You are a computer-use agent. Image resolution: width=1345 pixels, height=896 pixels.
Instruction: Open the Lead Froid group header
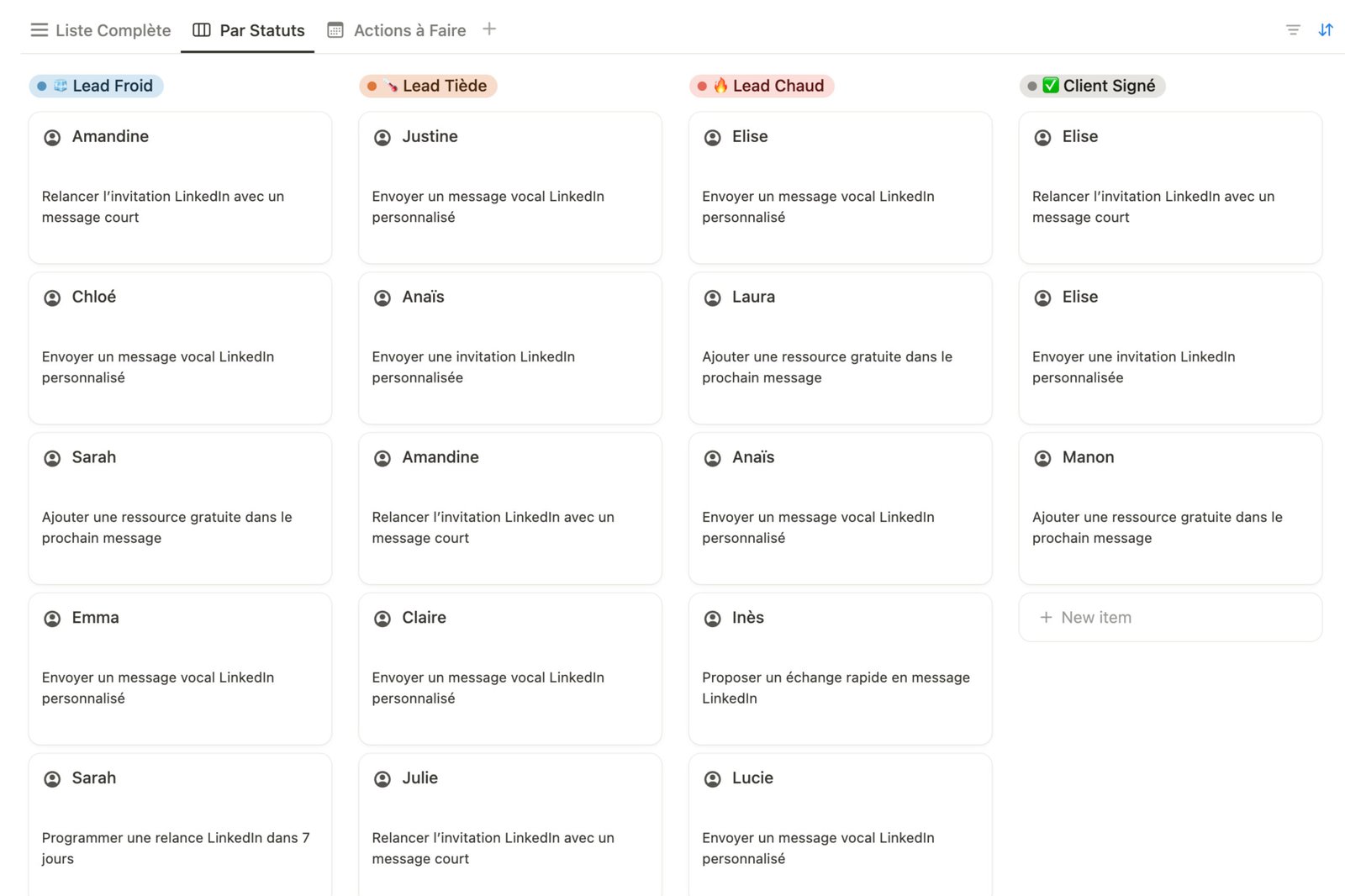[97, 86]
